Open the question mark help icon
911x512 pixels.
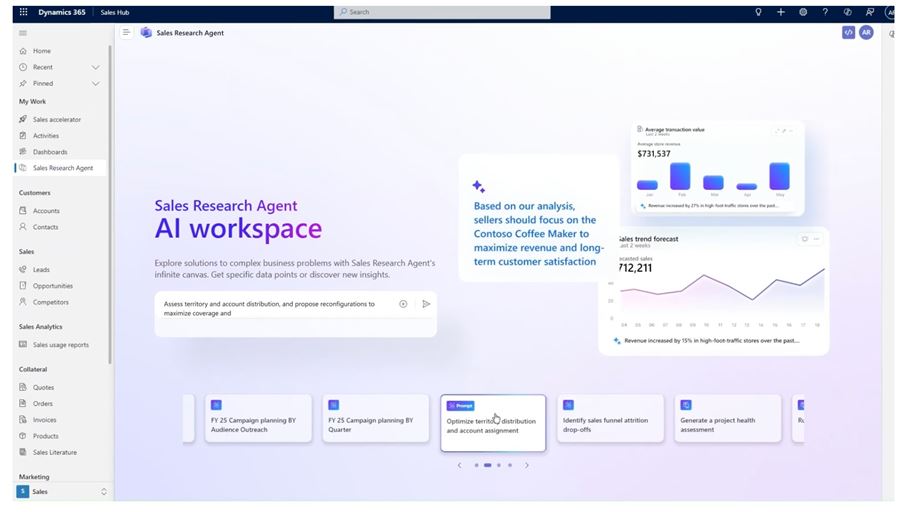[825, 12]
